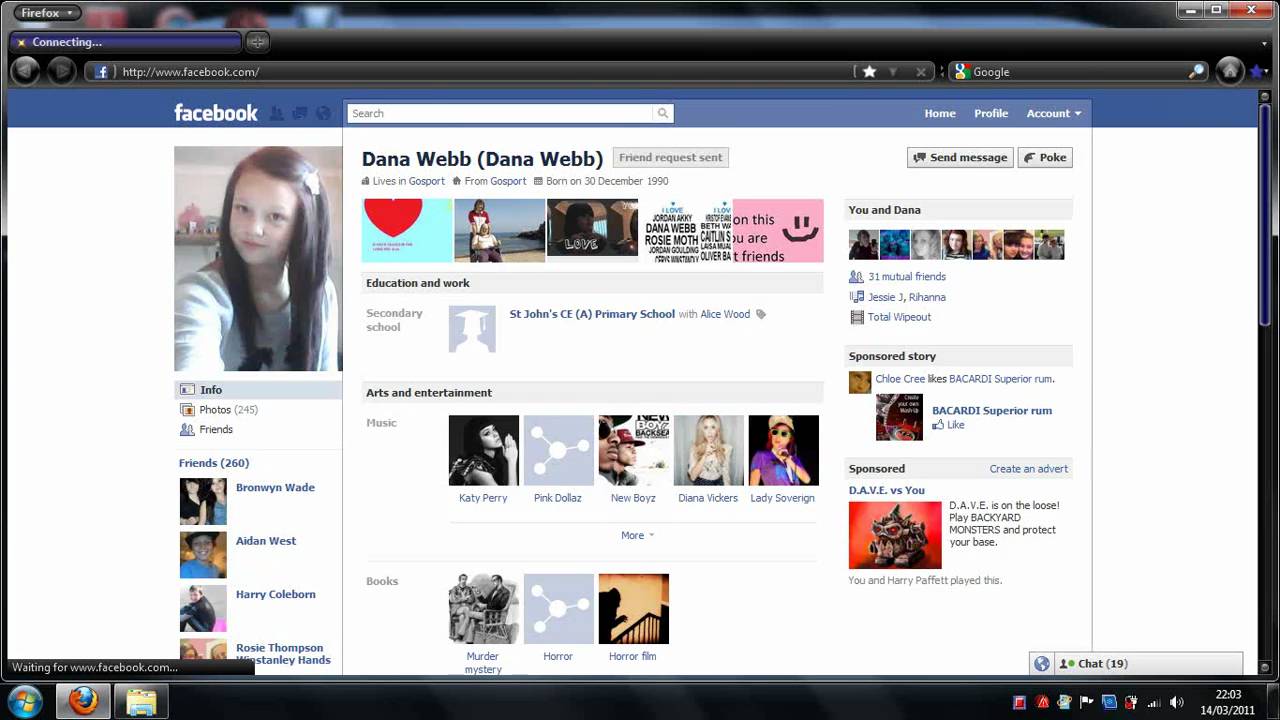Click the Facebook search input field
Viewport: 1280px width, 720px height.
500,113
